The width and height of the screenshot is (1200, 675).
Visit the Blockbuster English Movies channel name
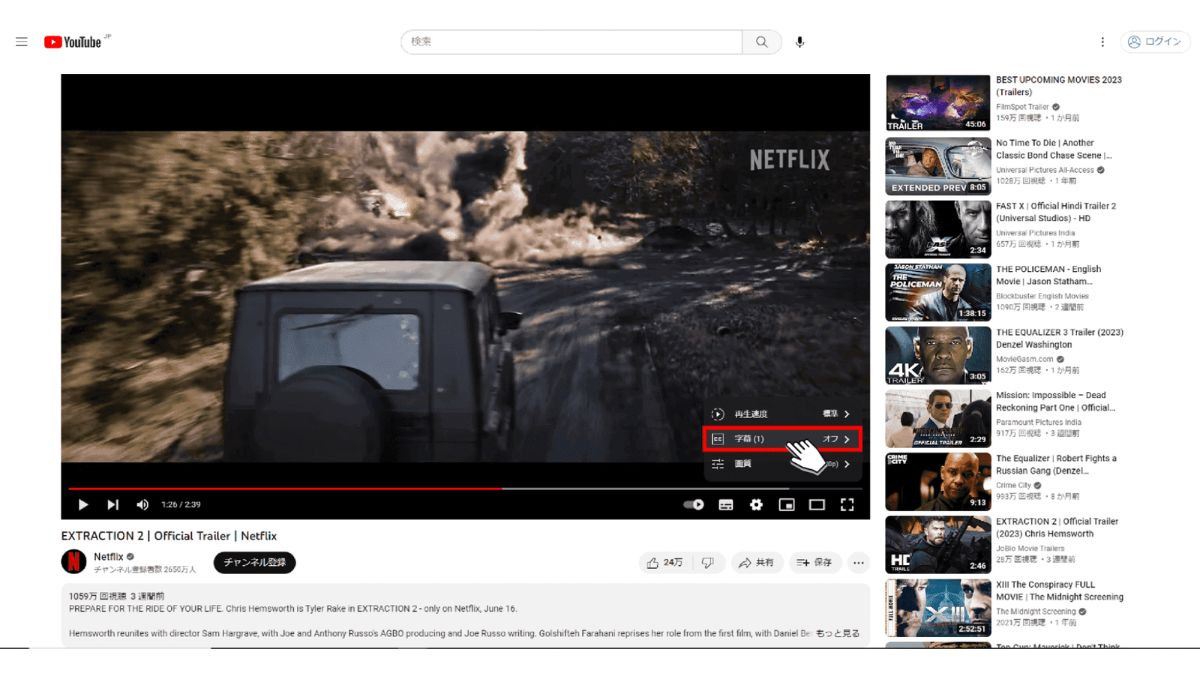1042,296
